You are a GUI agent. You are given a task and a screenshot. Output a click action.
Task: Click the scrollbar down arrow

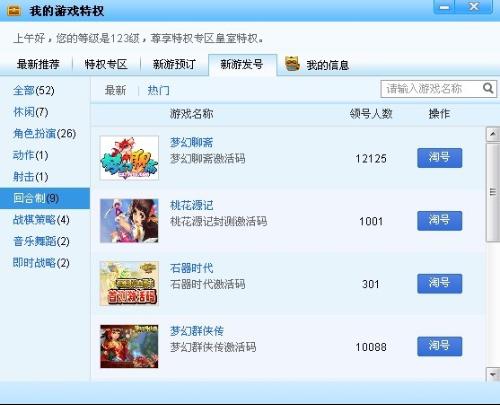coord(492,374)
